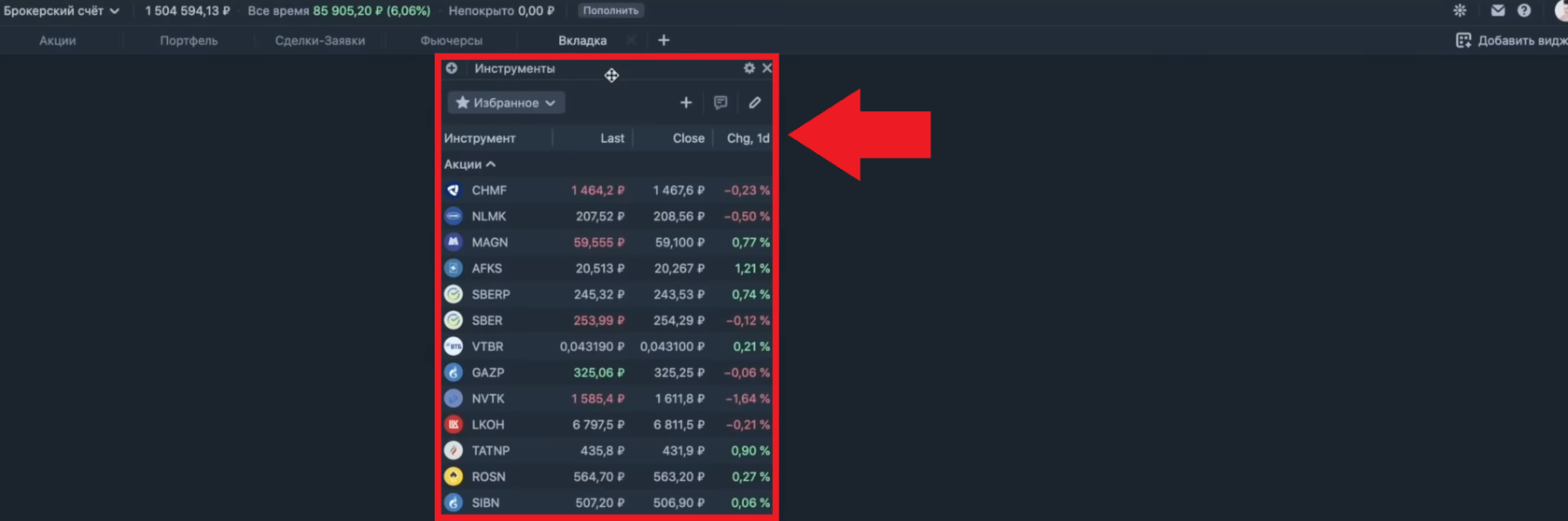Click the round plus icon beside Инструменты
The height and width of the screenshot is (521, 1568).
[x=452, y=68]
